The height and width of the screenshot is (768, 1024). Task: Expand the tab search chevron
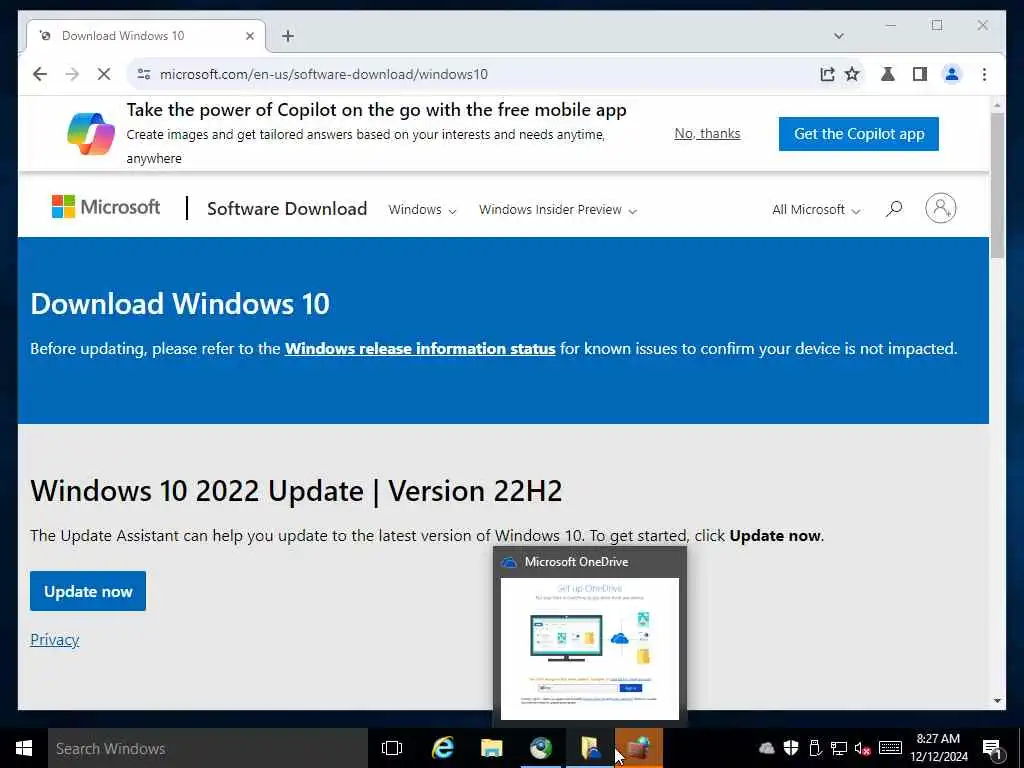coord(839,36)
